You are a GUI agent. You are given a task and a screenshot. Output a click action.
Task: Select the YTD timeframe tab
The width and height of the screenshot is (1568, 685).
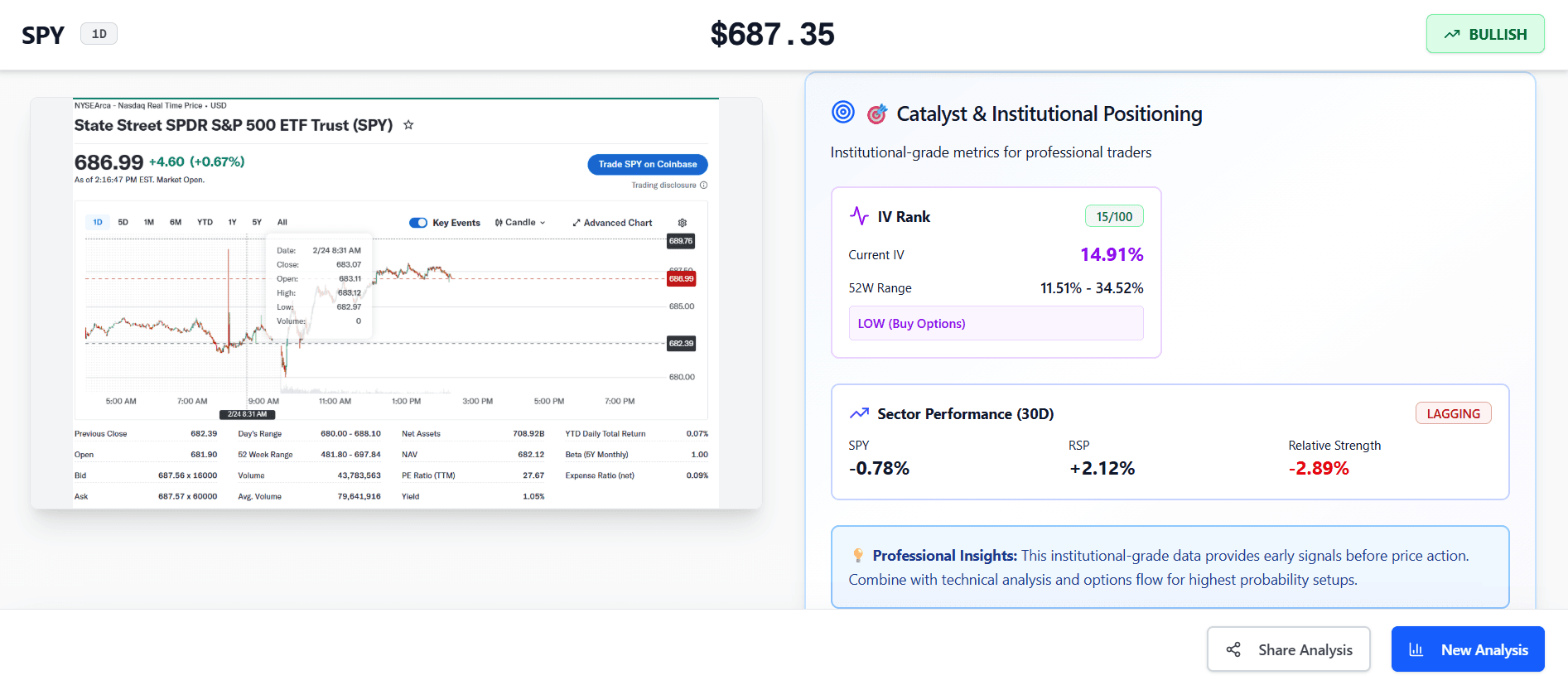[x=204, y=222]
